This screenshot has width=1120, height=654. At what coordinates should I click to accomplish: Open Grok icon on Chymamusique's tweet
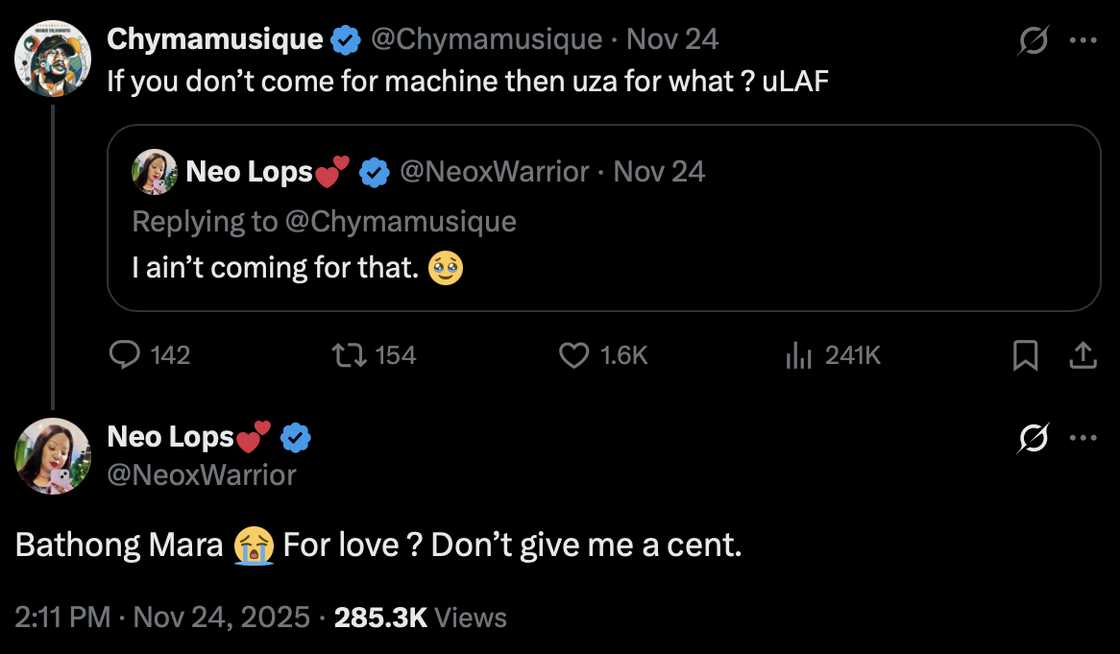pos(1033,41)
